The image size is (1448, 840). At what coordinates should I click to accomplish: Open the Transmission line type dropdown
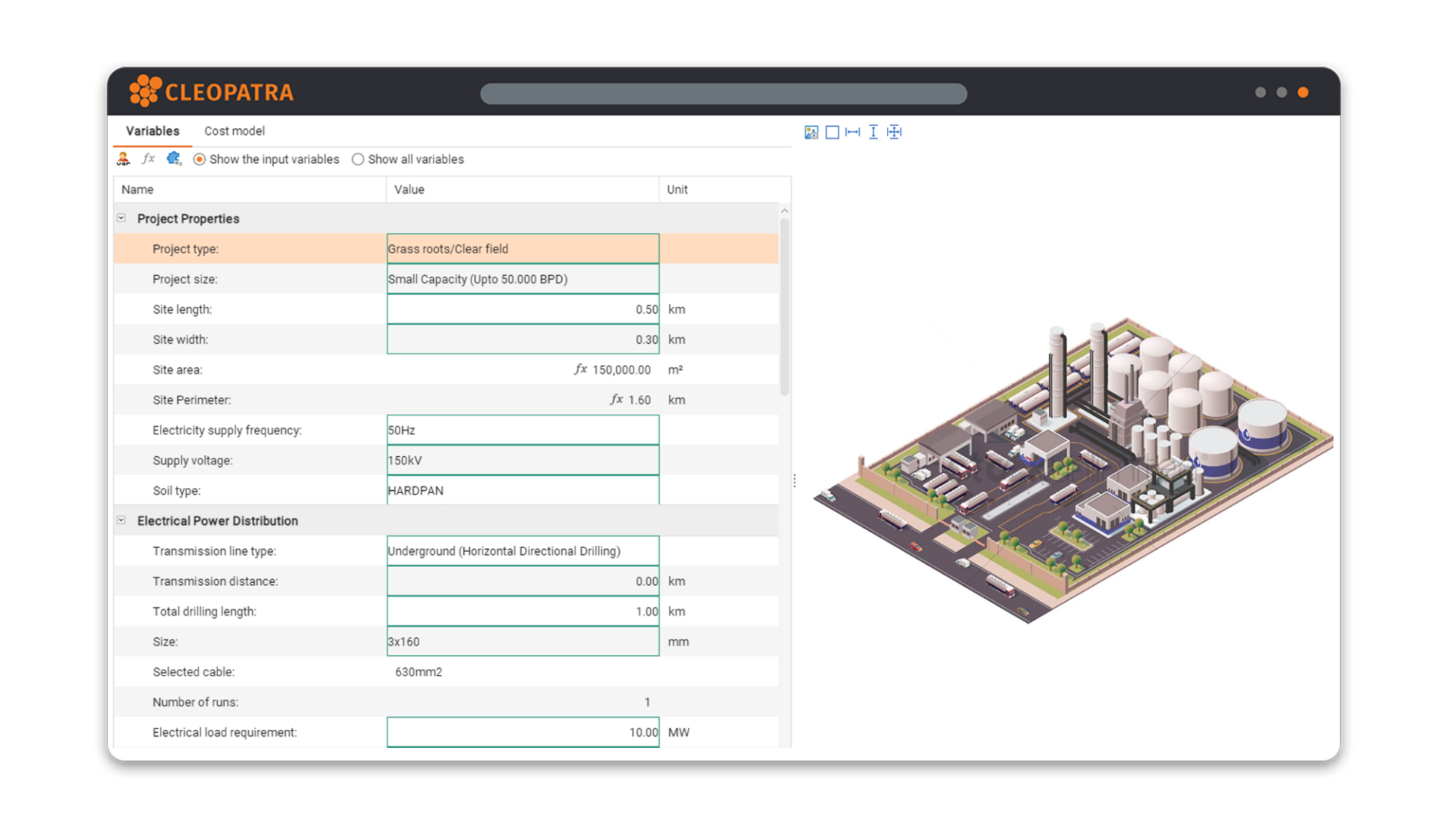522,551
